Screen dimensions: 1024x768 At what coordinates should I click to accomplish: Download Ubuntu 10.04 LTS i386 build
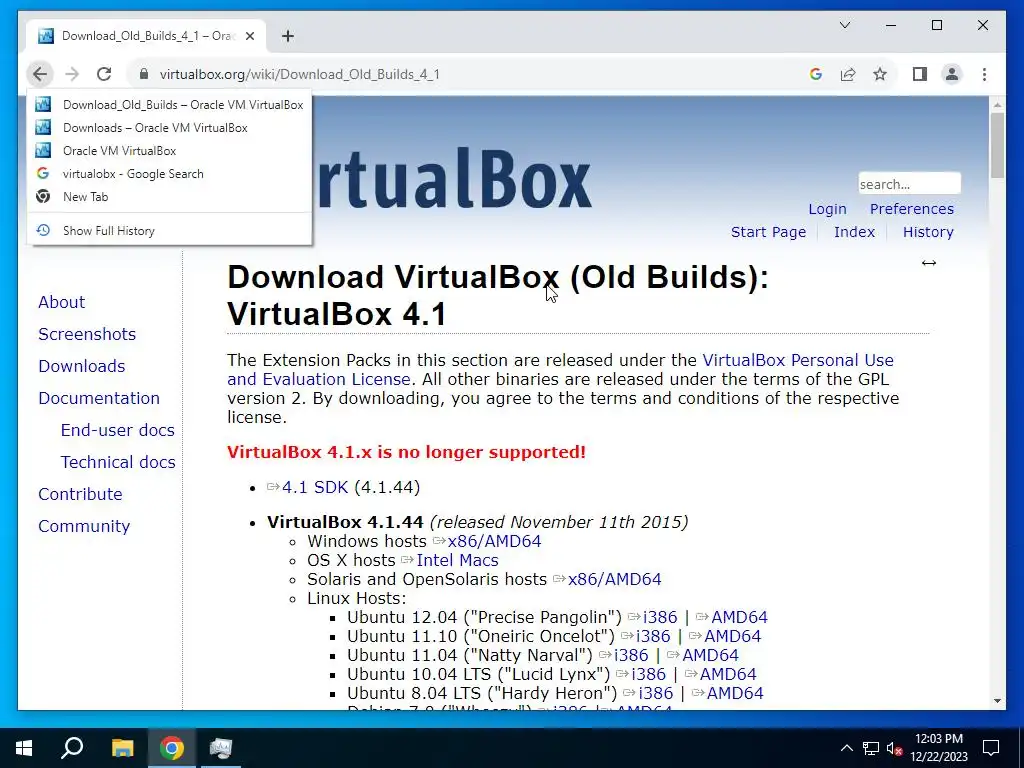pos(648,674)
